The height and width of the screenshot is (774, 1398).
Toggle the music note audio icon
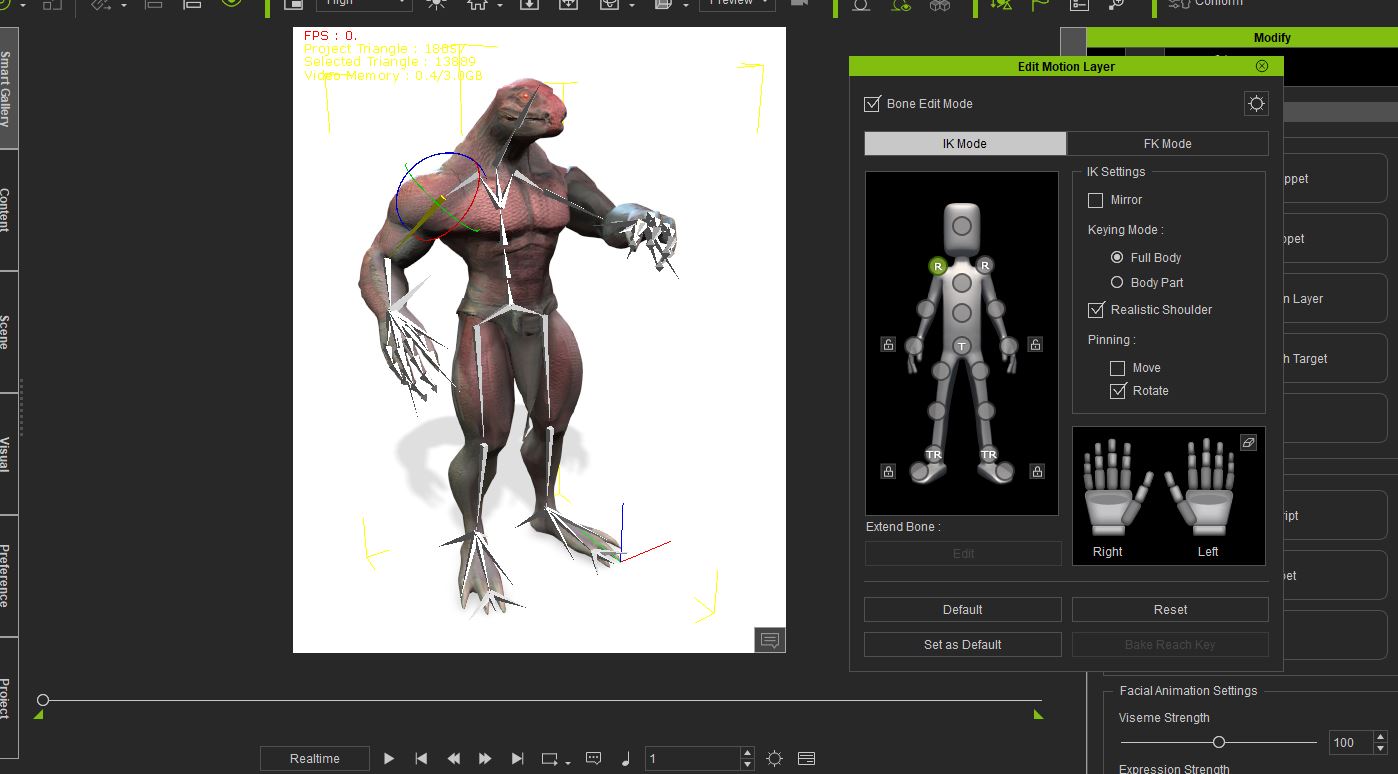tap(626, 759)
